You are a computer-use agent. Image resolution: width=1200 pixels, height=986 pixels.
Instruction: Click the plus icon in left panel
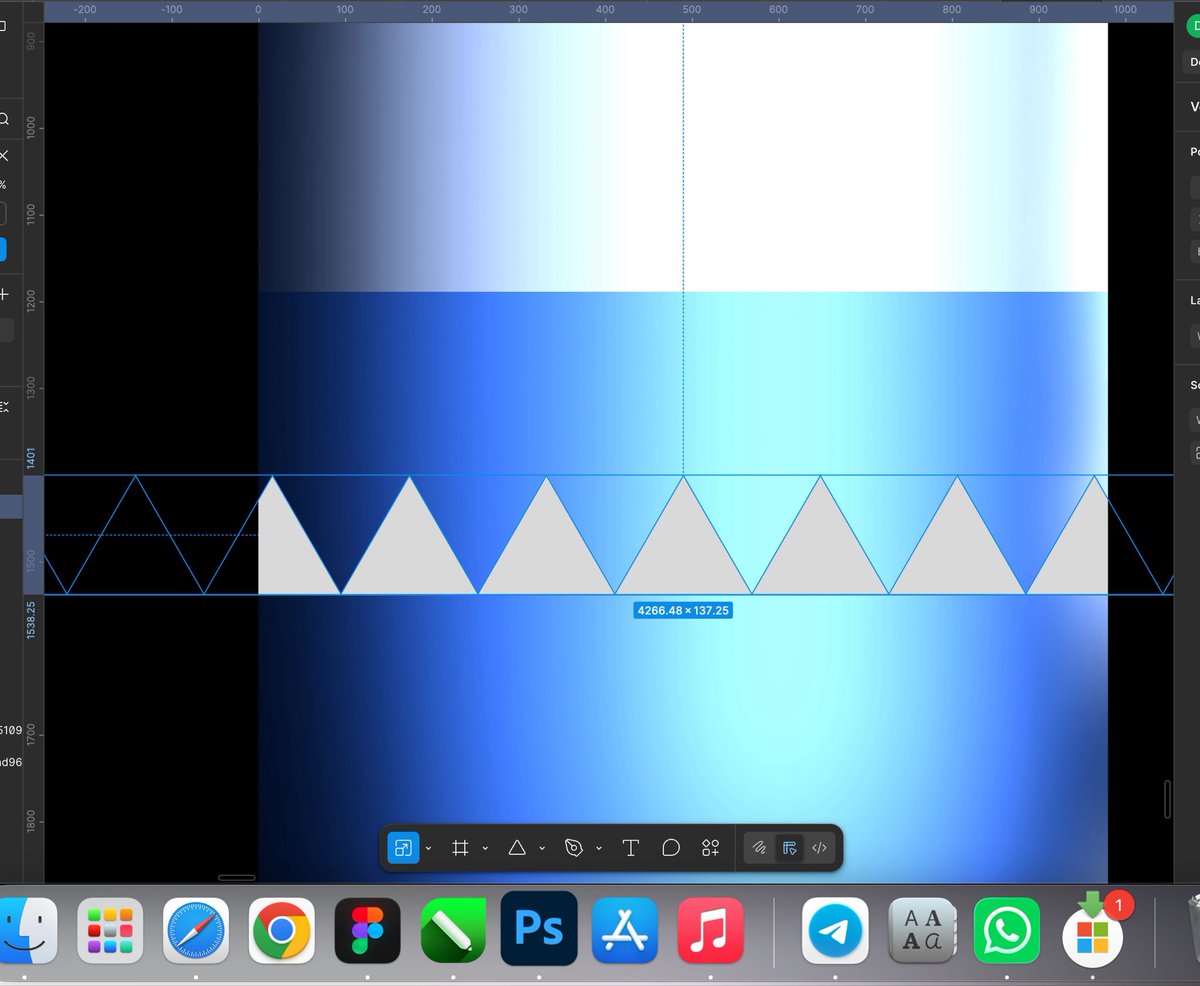(x=4, y=294)
